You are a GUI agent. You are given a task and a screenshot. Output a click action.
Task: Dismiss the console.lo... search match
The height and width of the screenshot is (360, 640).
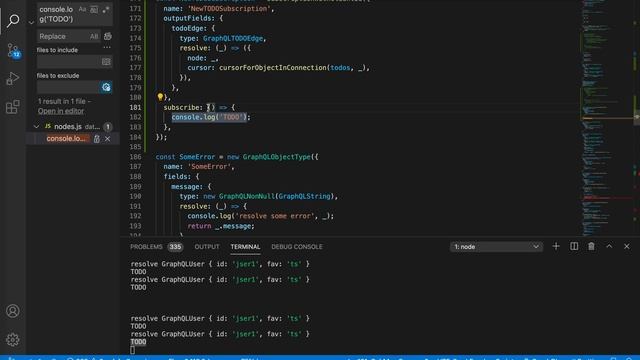(107, 139)
